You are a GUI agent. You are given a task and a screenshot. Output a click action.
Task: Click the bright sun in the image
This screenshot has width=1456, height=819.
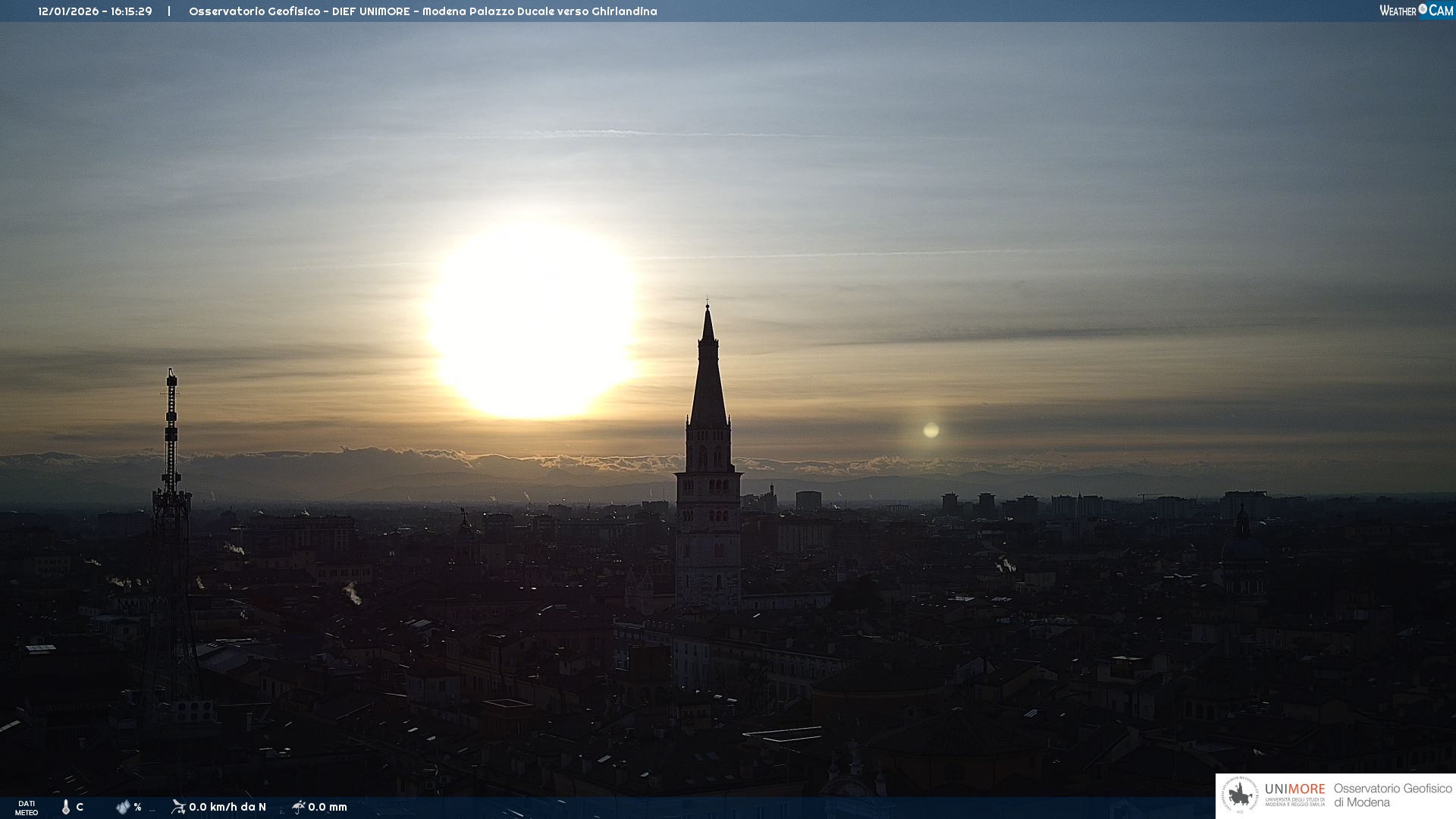[532, 321]
